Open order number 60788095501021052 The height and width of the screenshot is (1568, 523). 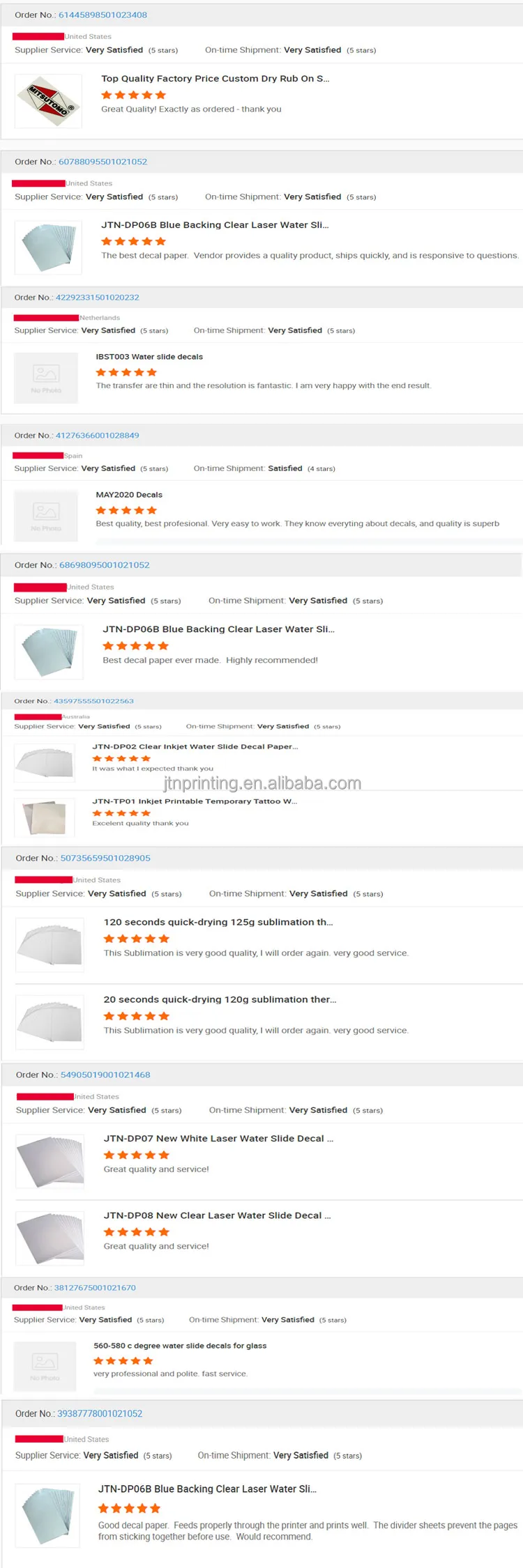coord(103,162)
